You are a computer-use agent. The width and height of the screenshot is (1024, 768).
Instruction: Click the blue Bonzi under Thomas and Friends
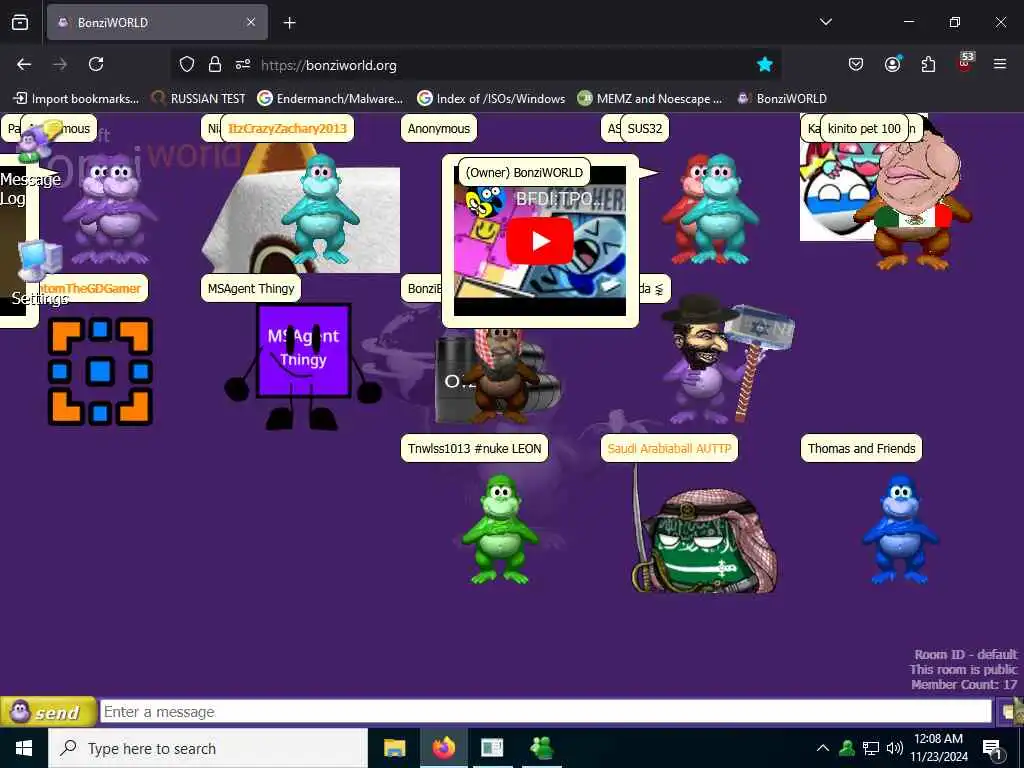[x=901, y=528]
